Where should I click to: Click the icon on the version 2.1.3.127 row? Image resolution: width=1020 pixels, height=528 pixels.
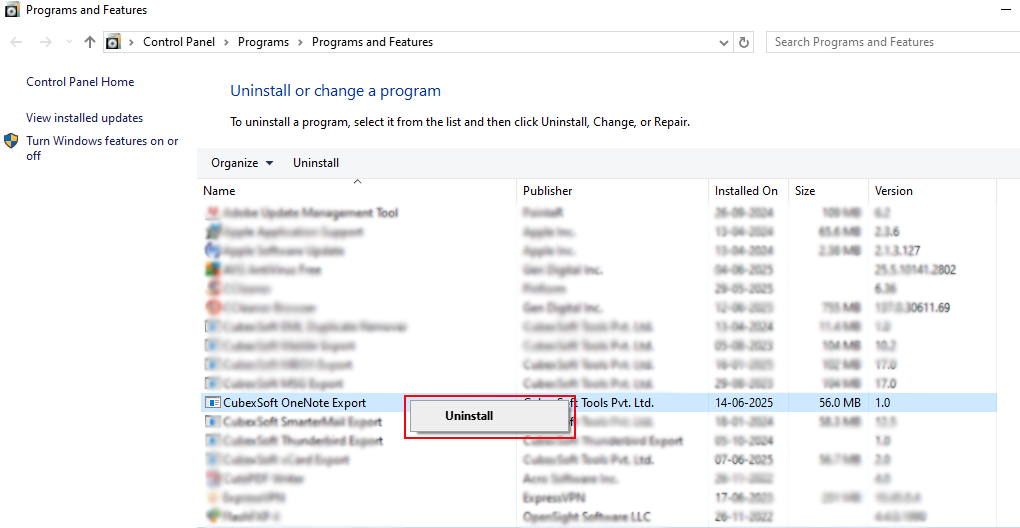[x=212, y=250]
